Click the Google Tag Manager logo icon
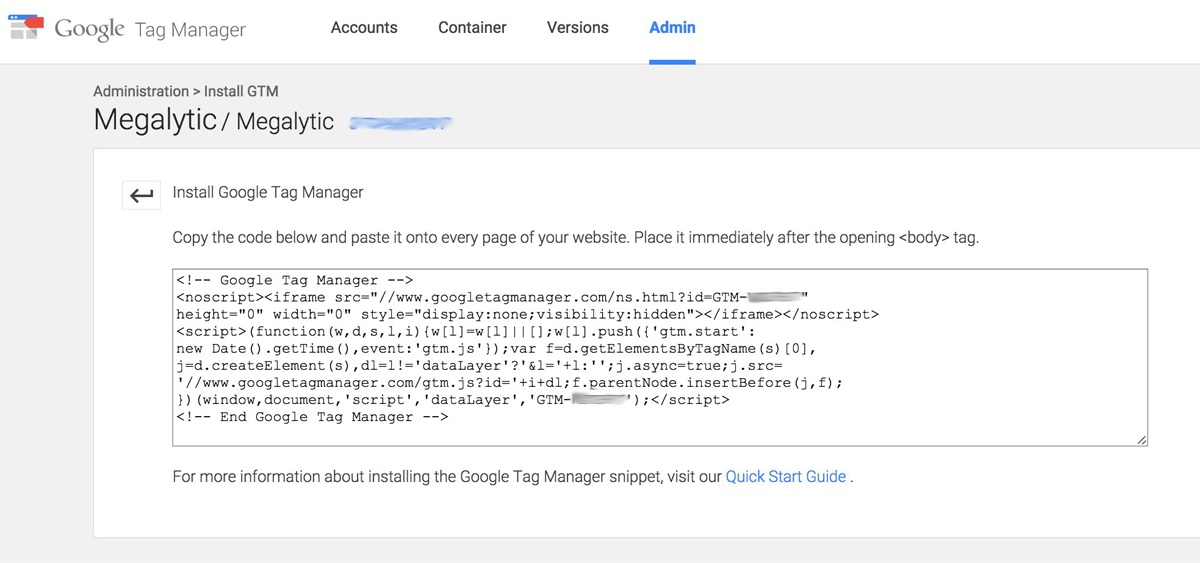 tap(26, 28)
